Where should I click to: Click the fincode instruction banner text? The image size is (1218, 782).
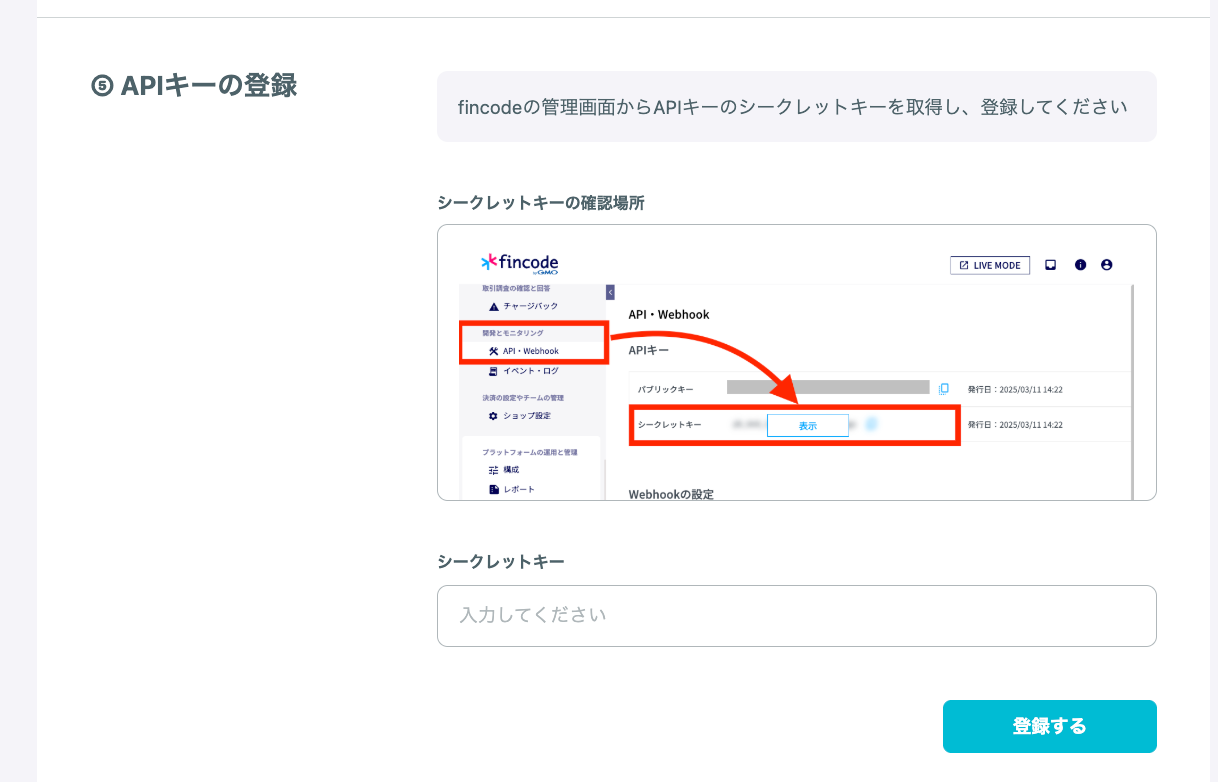click(796, 106)
